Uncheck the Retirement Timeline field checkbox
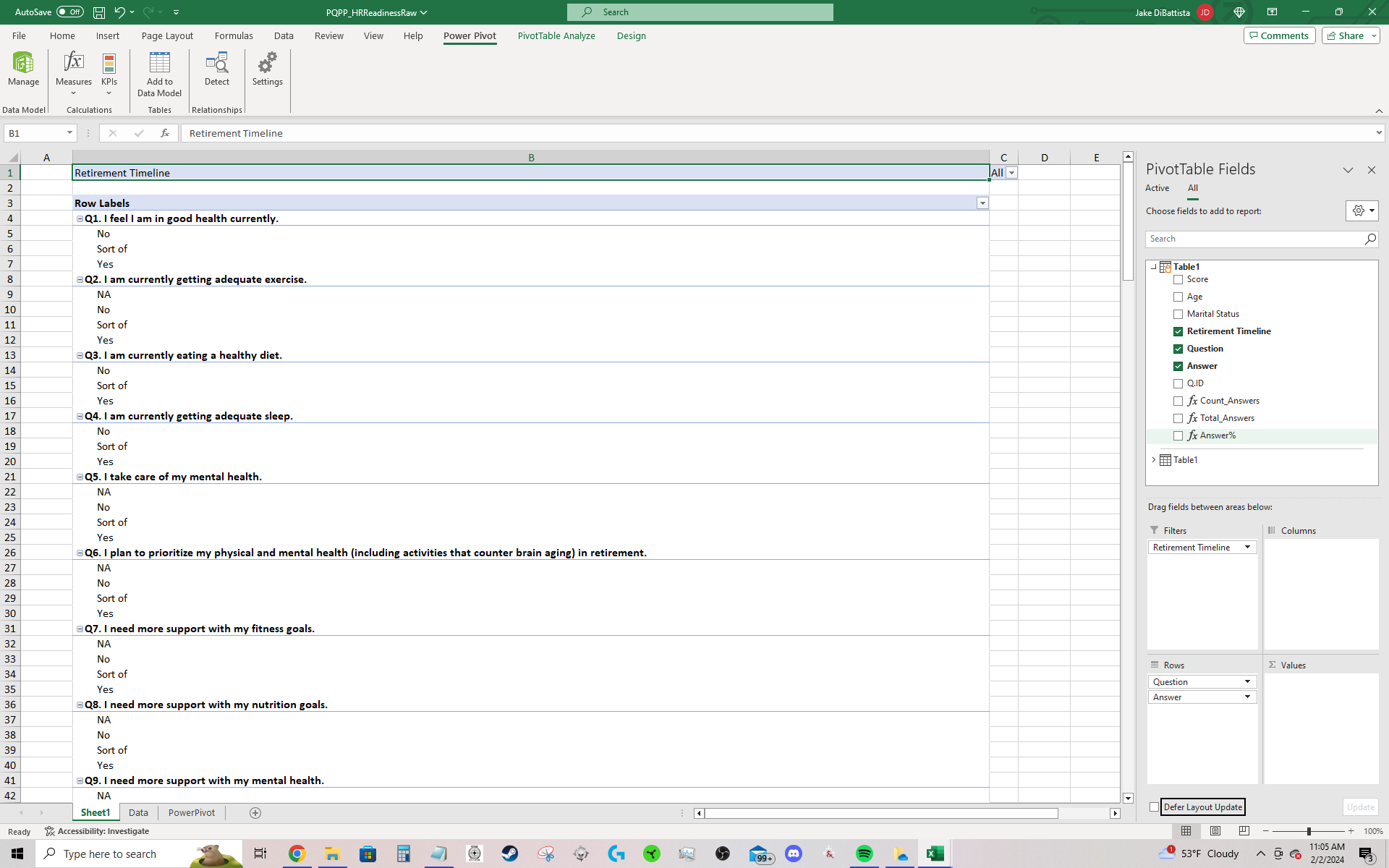The image size is (1389, 868). point(1178,331)
